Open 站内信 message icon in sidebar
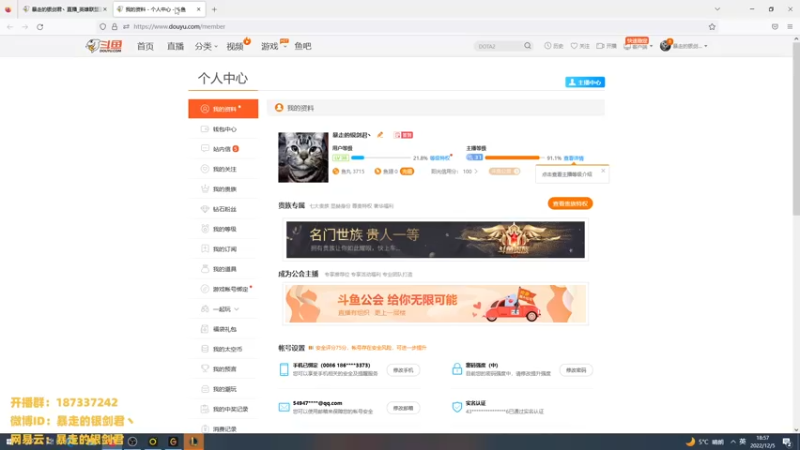The height and width of the screenshot is (450, 800). pos(205,148)
